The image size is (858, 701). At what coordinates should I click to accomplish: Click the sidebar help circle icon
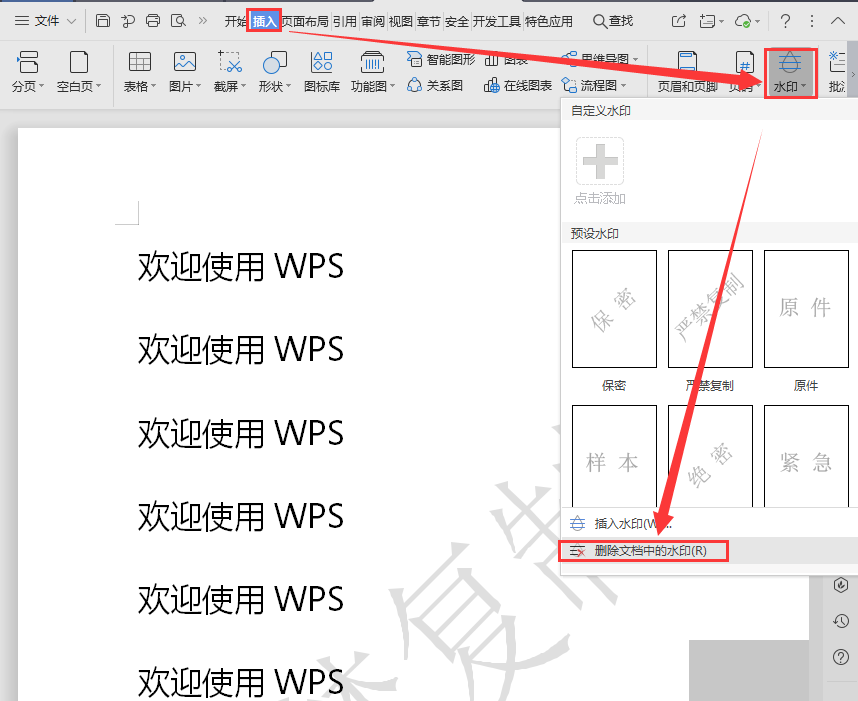tap(841, 657)
